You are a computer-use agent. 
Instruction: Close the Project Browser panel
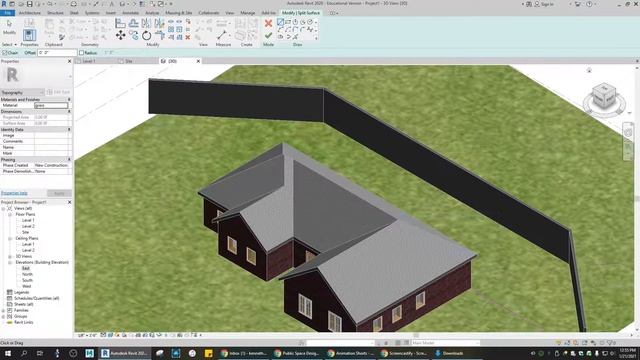[x=69, y=202]
